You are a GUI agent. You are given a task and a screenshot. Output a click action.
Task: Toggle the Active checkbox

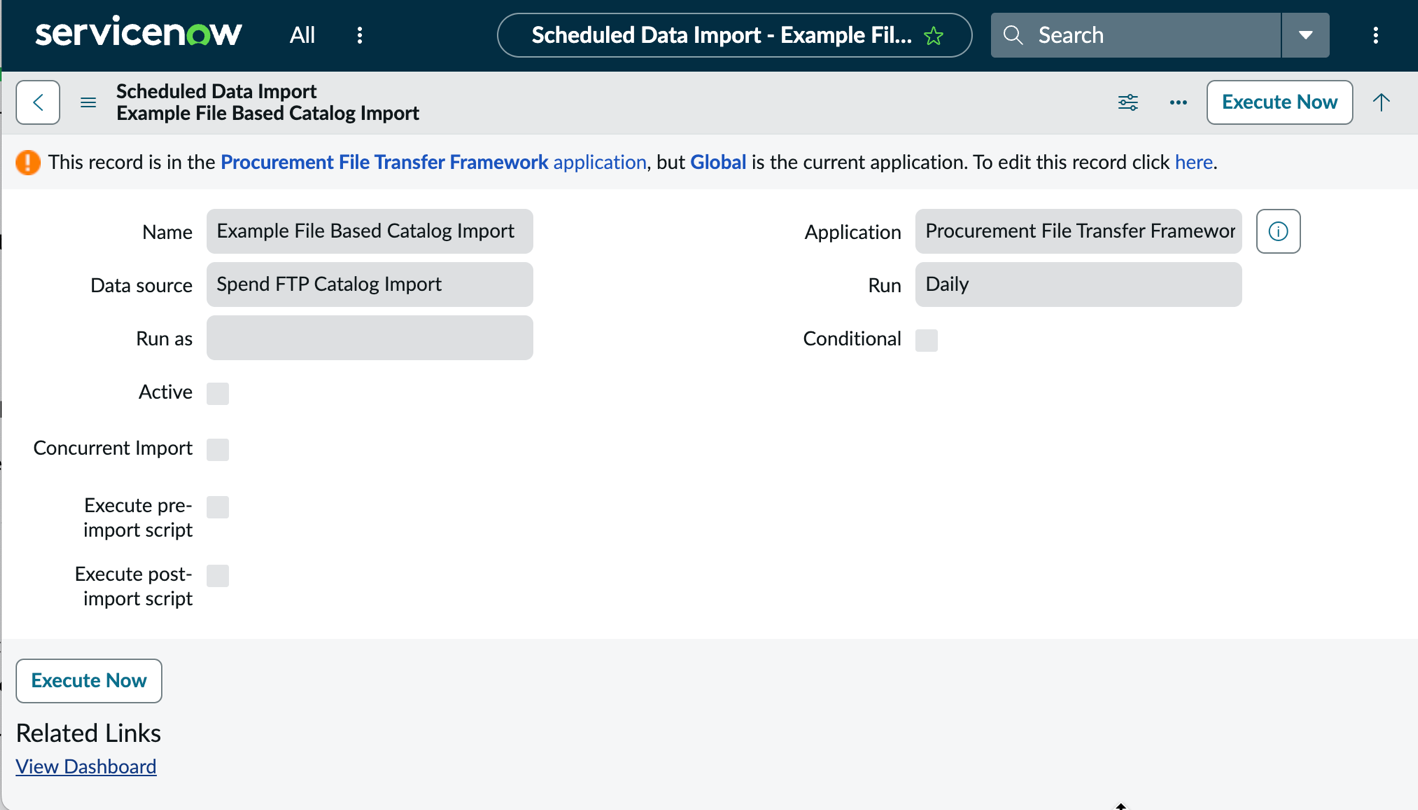coord(218,393)
